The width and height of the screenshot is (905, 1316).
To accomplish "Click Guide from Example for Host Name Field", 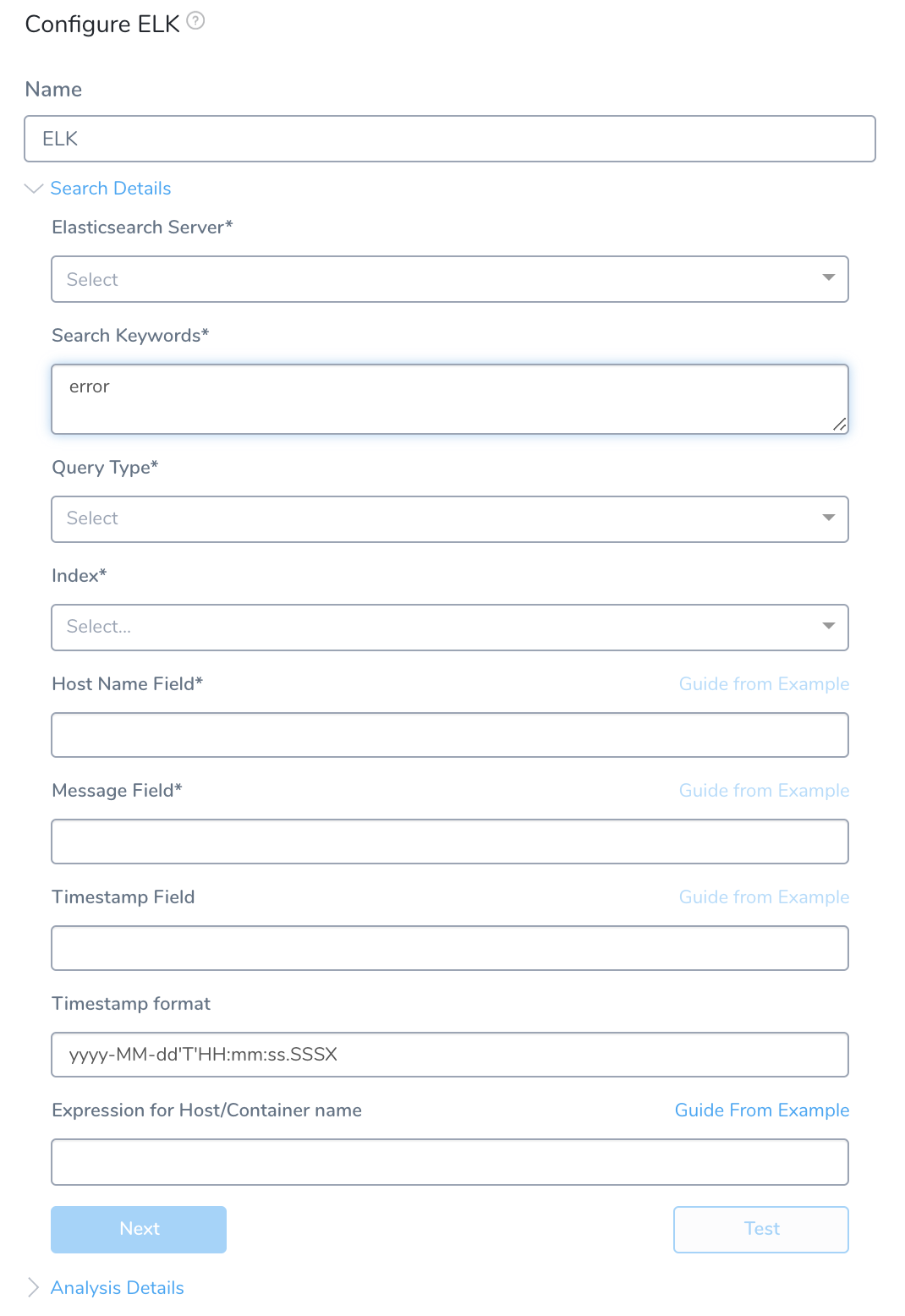I will 764,684.
